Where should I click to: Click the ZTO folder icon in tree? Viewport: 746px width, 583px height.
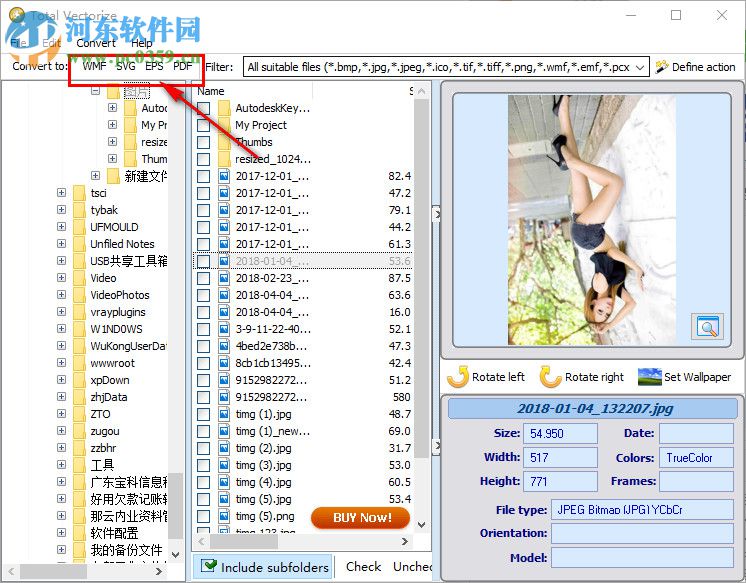79,414
